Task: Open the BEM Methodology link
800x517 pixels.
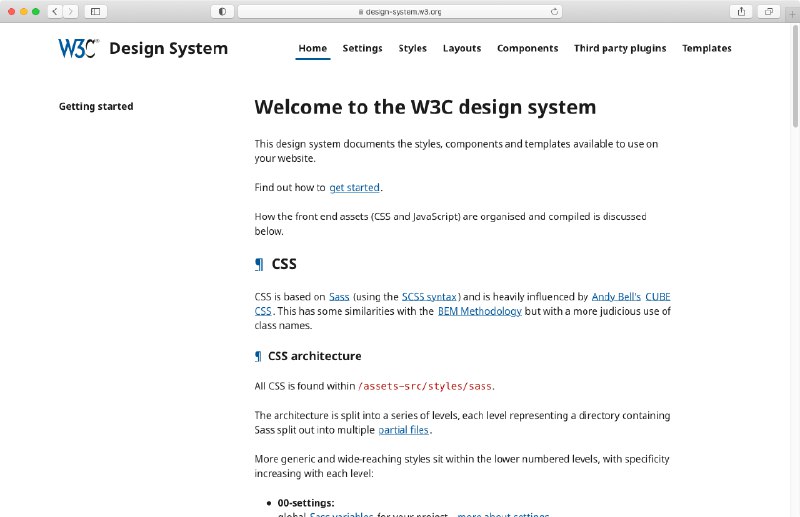Action: [x=480, y=311]
